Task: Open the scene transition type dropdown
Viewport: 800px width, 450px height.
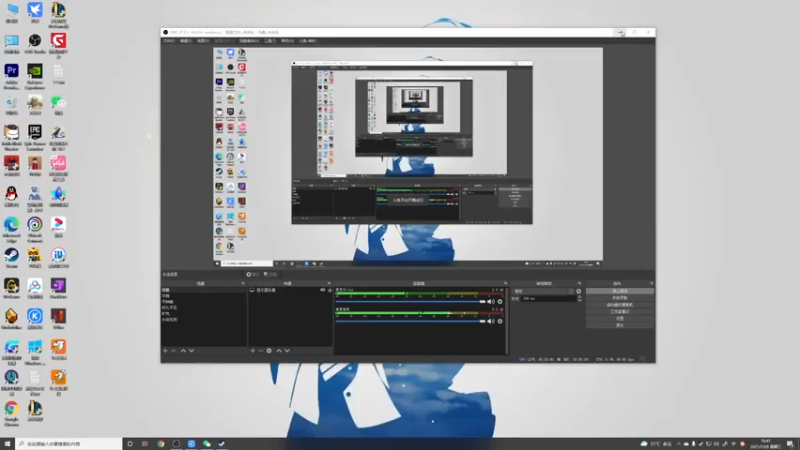Action: click(543, 291)
